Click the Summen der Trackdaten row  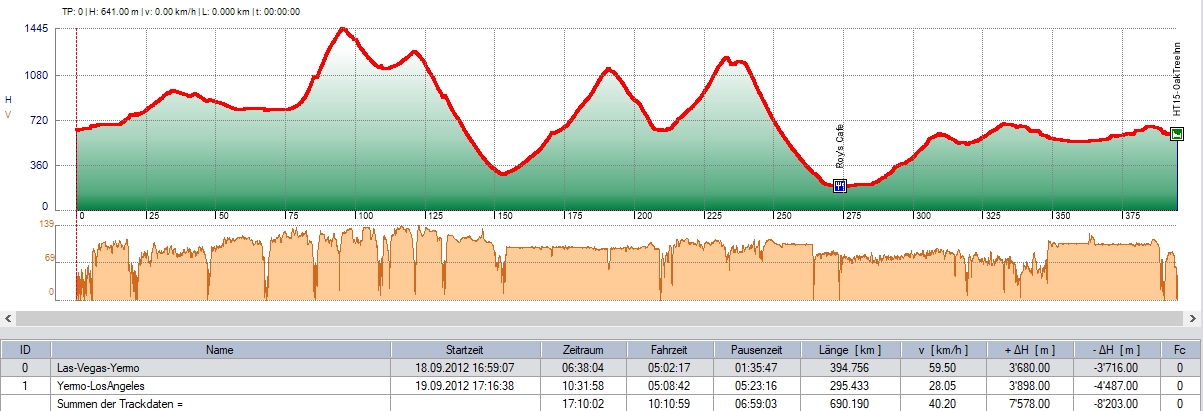[218, 402]
